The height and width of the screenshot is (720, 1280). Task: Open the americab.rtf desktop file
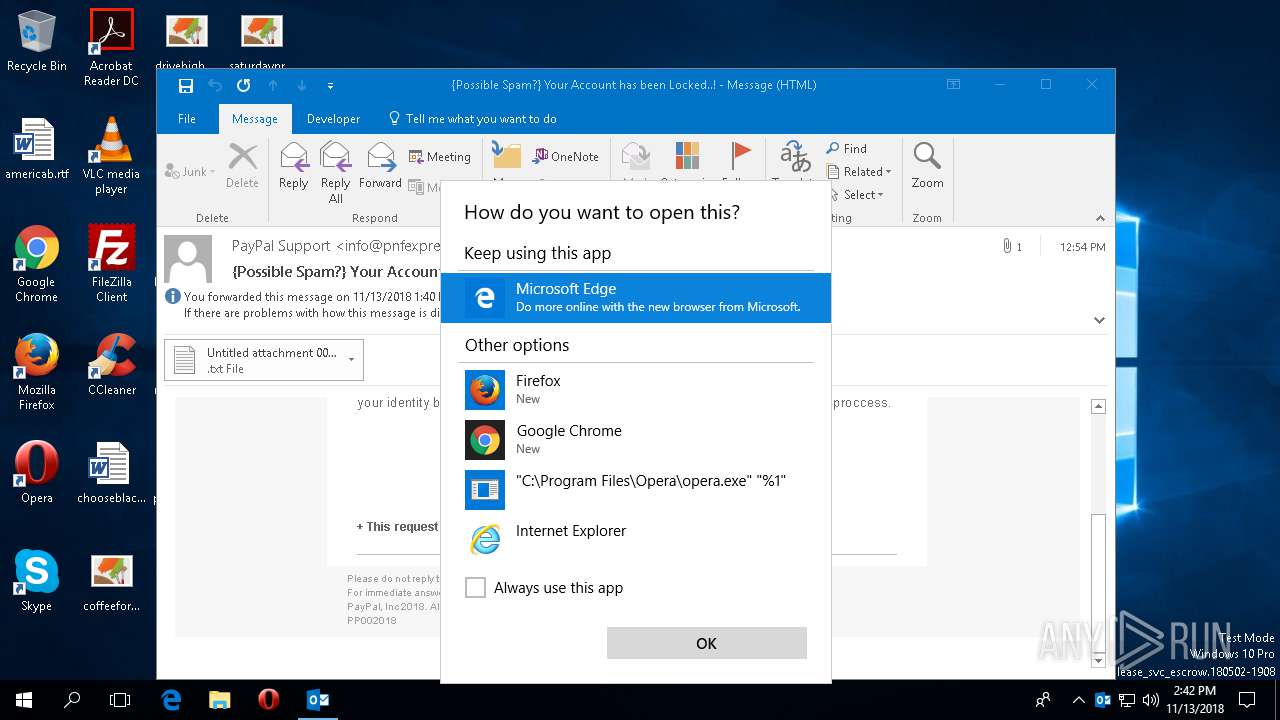(x=37, y=148)
